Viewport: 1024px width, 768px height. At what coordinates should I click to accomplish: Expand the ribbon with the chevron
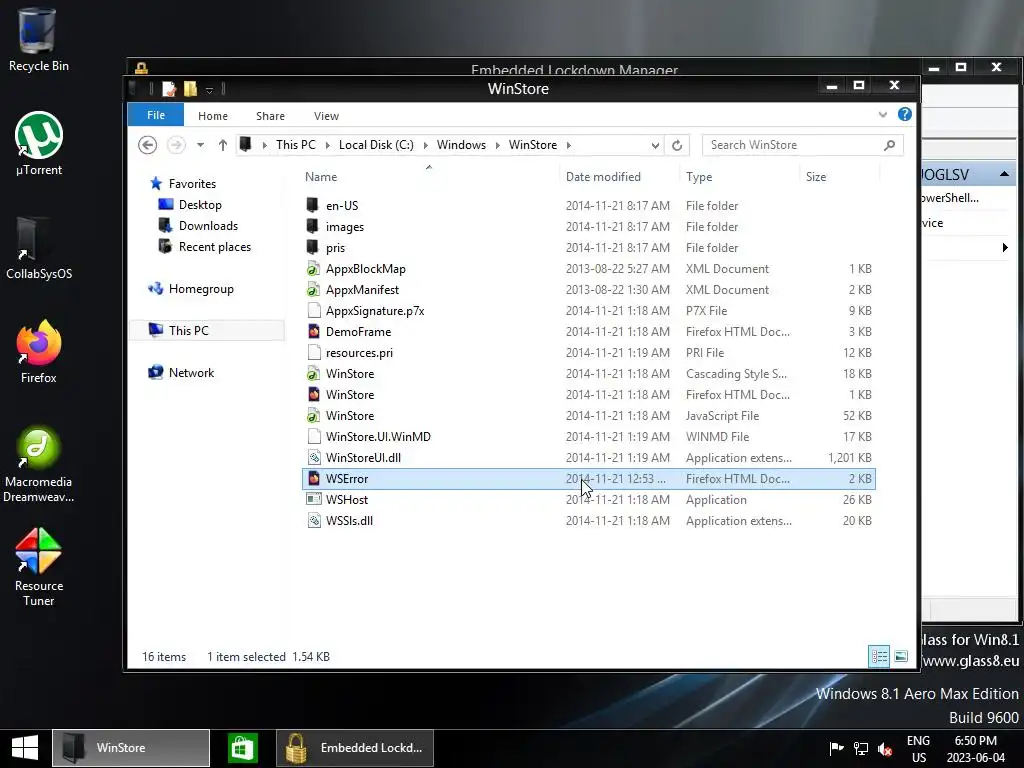883,115
